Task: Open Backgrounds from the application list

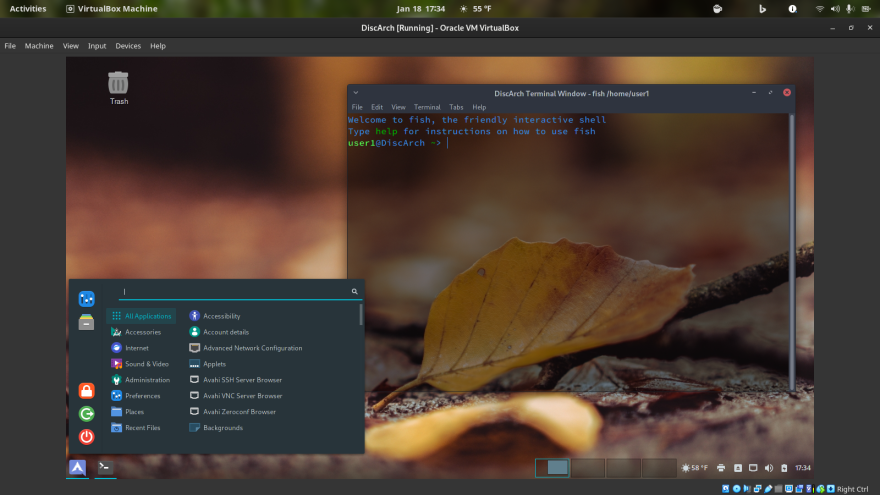Action: [x=216, y=428]
